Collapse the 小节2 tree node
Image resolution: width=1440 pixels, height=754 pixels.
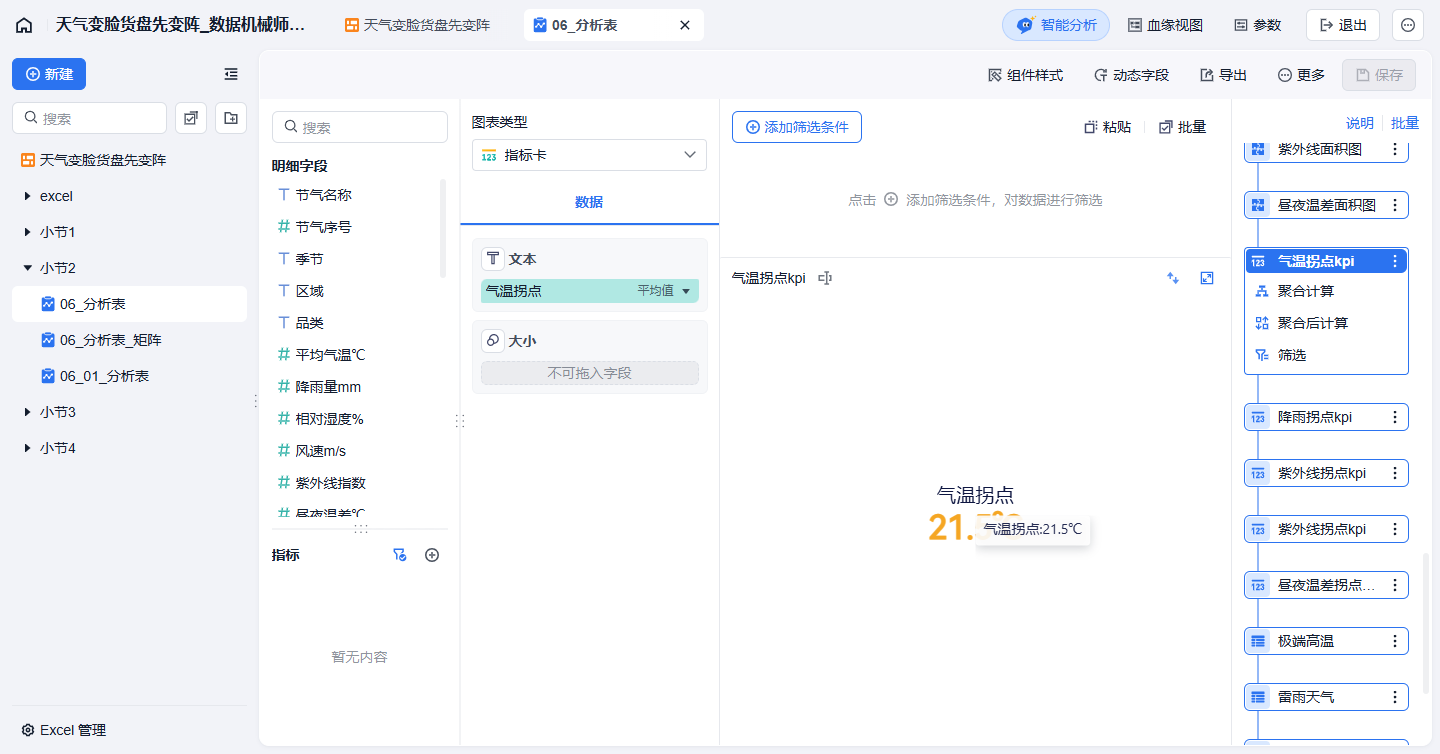pyautogui.click(x=27, y=268)
